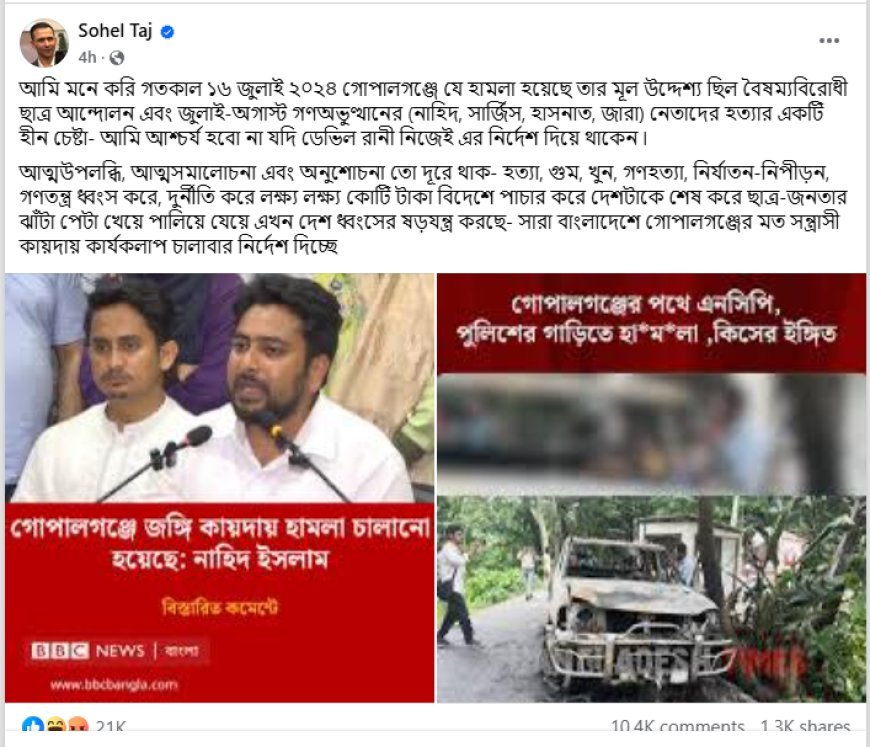The image size is (870, 747).
Task: View the 21K reactions count
Action: pyautogui.click(x=111, y=725)
